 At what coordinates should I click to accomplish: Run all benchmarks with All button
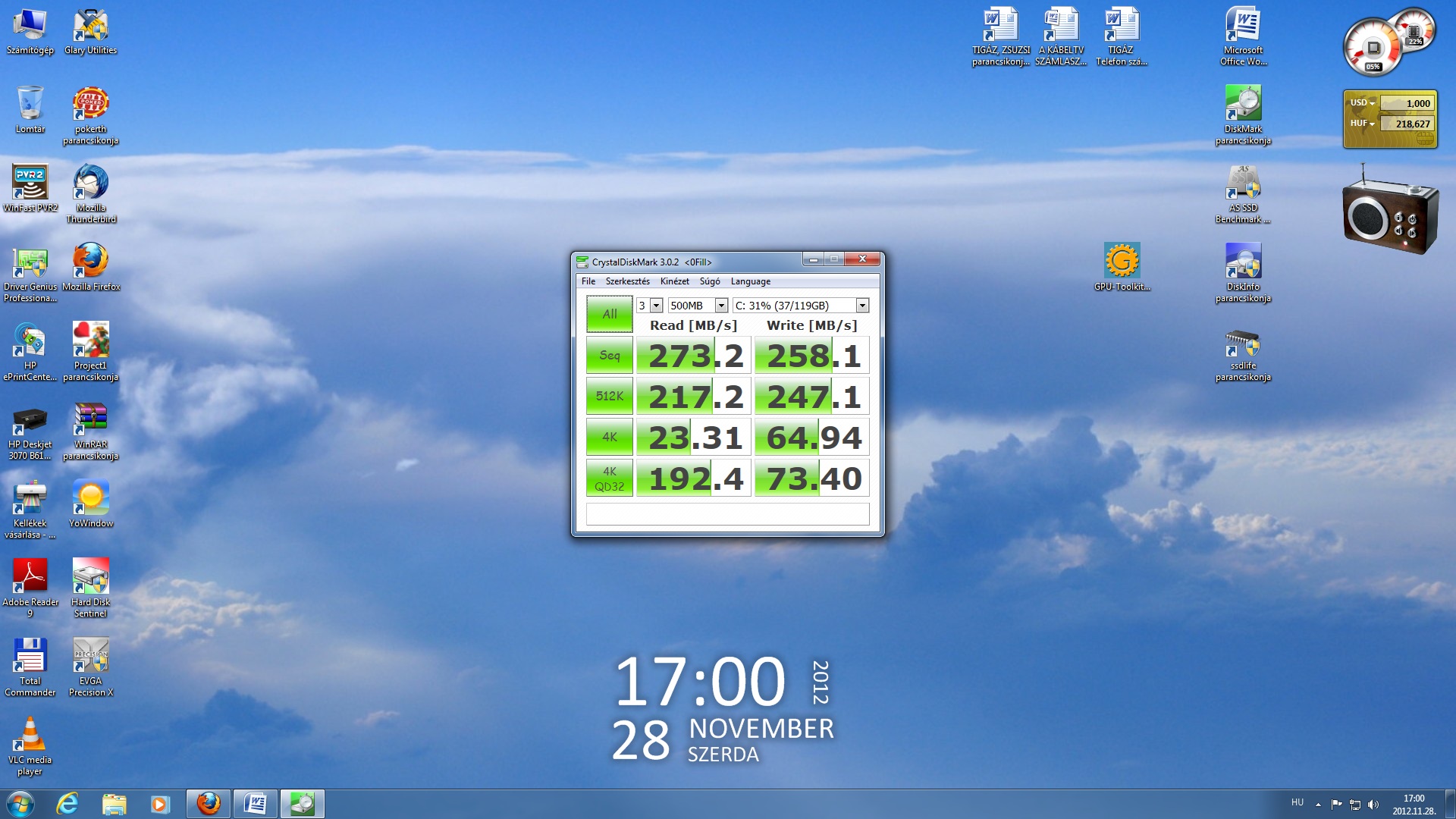click(609, 314)
